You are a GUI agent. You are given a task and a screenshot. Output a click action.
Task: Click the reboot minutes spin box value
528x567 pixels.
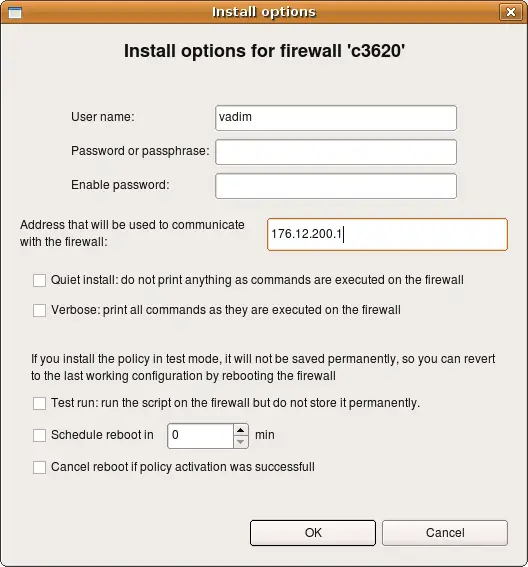(201, 436)
